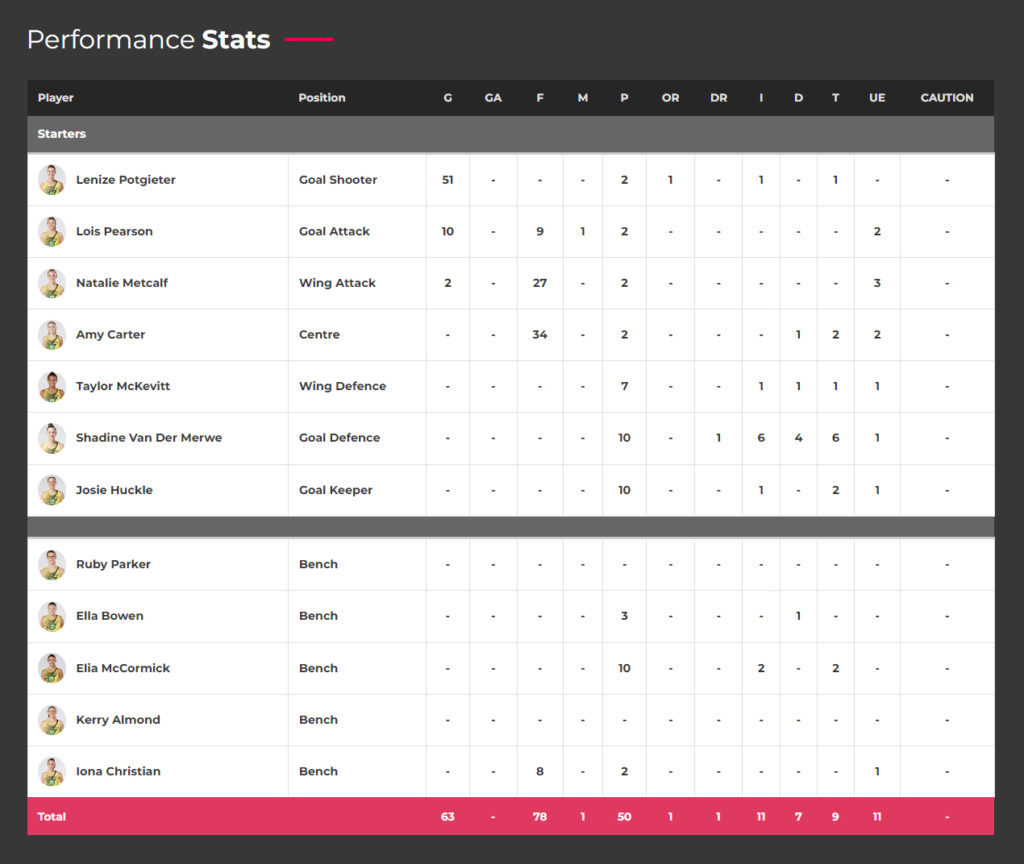Open Ella Bowen name

pos(110,616)
